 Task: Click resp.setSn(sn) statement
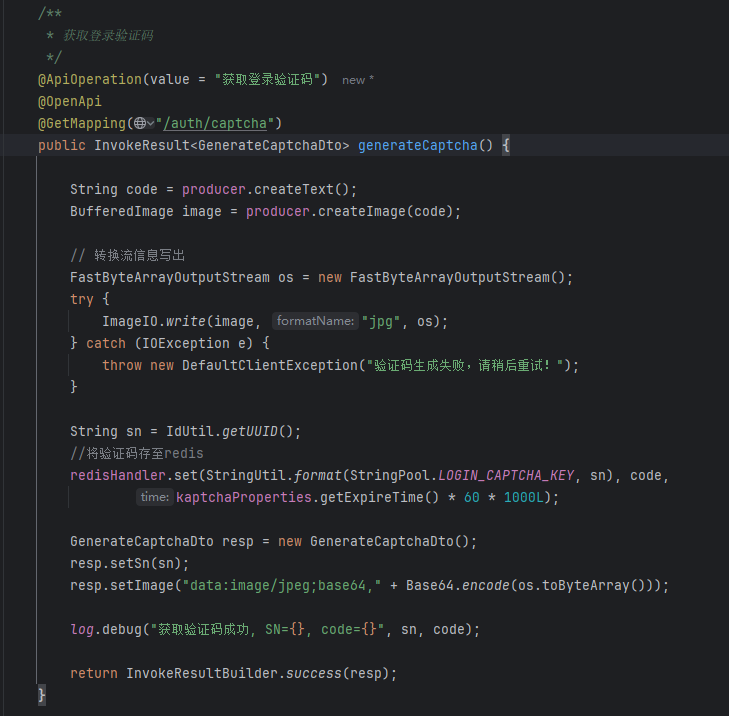point(130,563)
